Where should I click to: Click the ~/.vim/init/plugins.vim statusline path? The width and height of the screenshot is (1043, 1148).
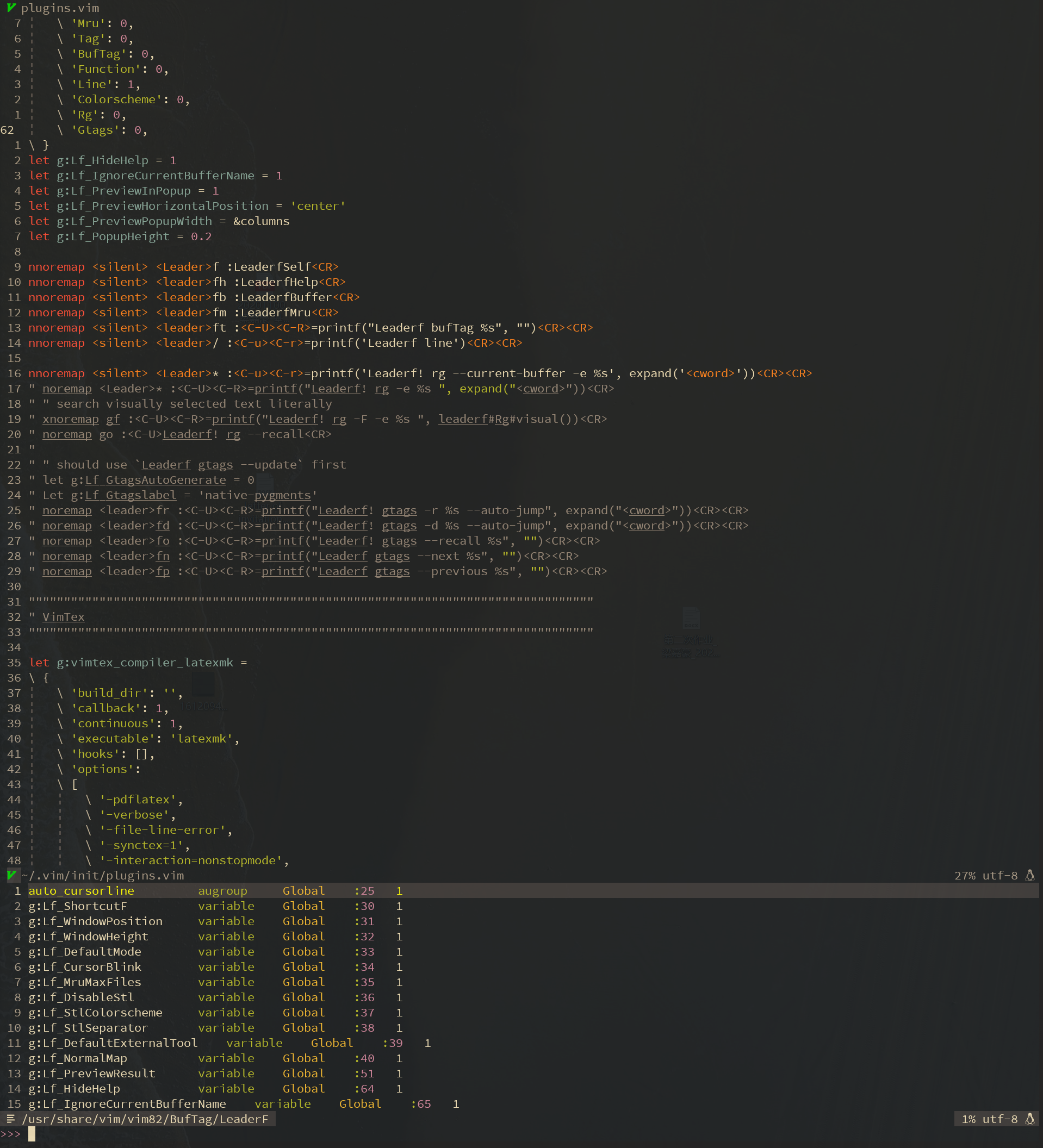pos(103,875)
